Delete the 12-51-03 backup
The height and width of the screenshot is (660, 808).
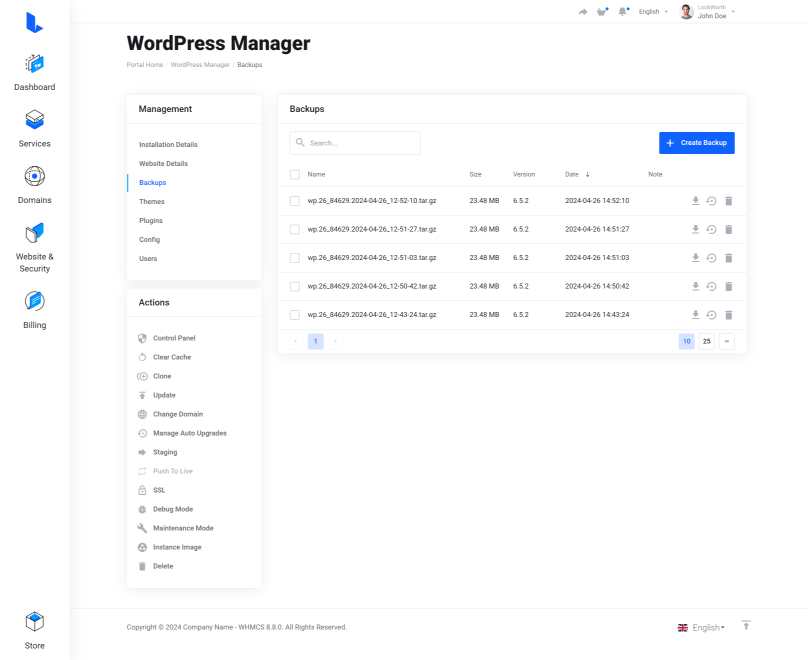pos(729,258)
